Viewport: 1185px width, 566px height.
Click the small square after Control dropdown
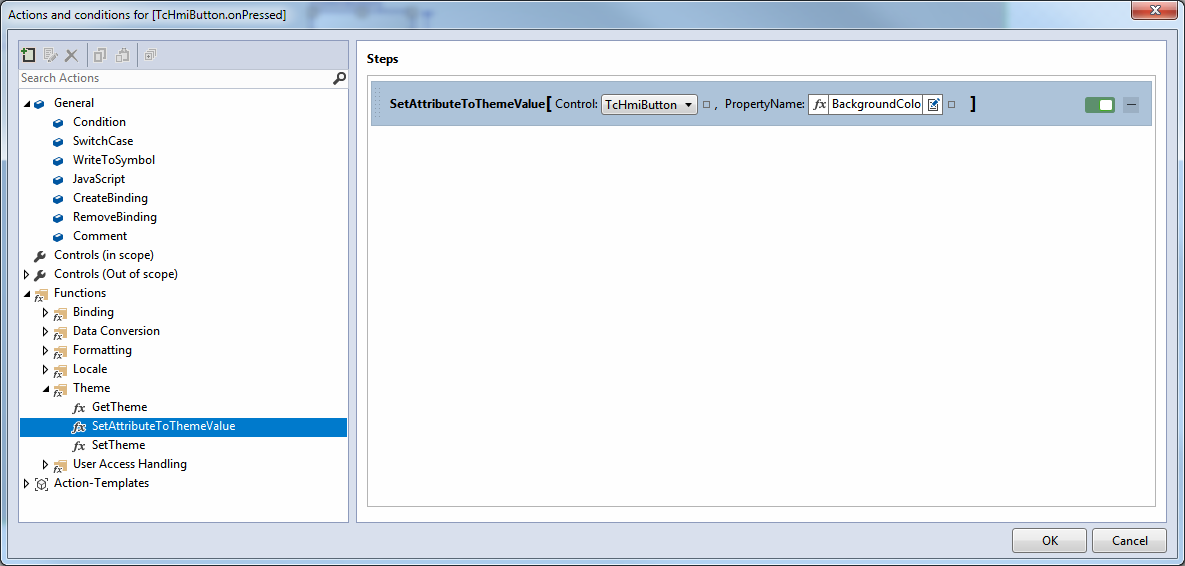[707, 105]
